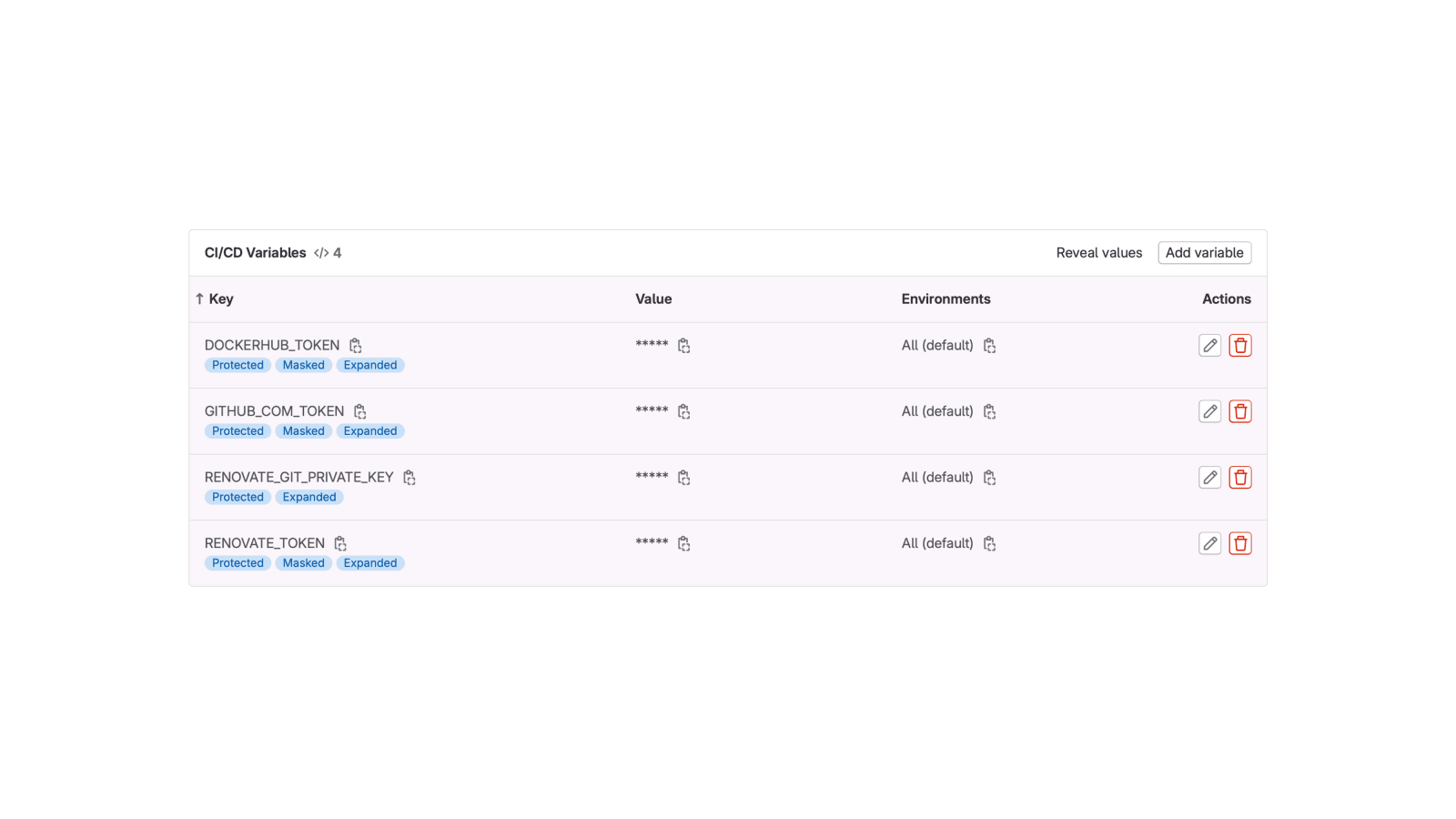Click the Masked badge under RENOVATE_TOKEN
The height and width of the screenshot is (819, 1456).
coord(303,563)
